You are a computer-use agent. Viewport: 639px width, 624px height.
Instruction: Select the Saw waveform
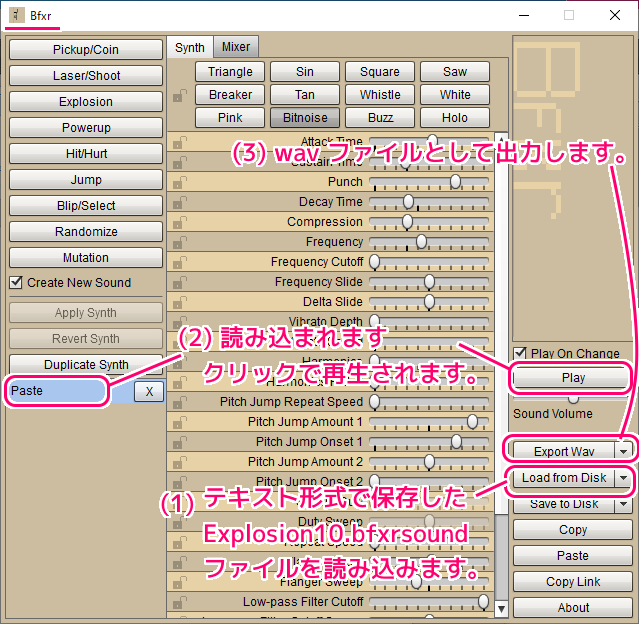click(455, 72)
